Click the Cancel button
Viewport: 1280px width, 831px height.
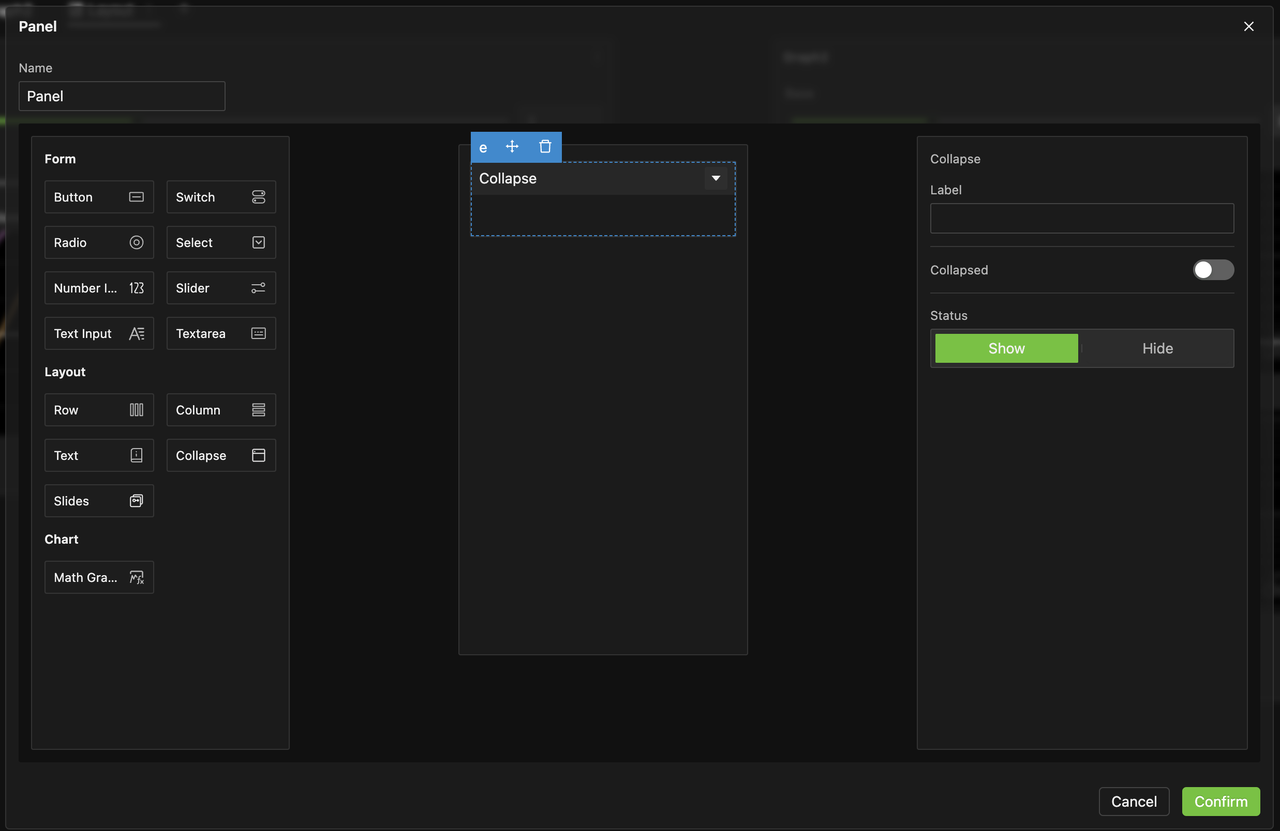[x=1133, y=802]
